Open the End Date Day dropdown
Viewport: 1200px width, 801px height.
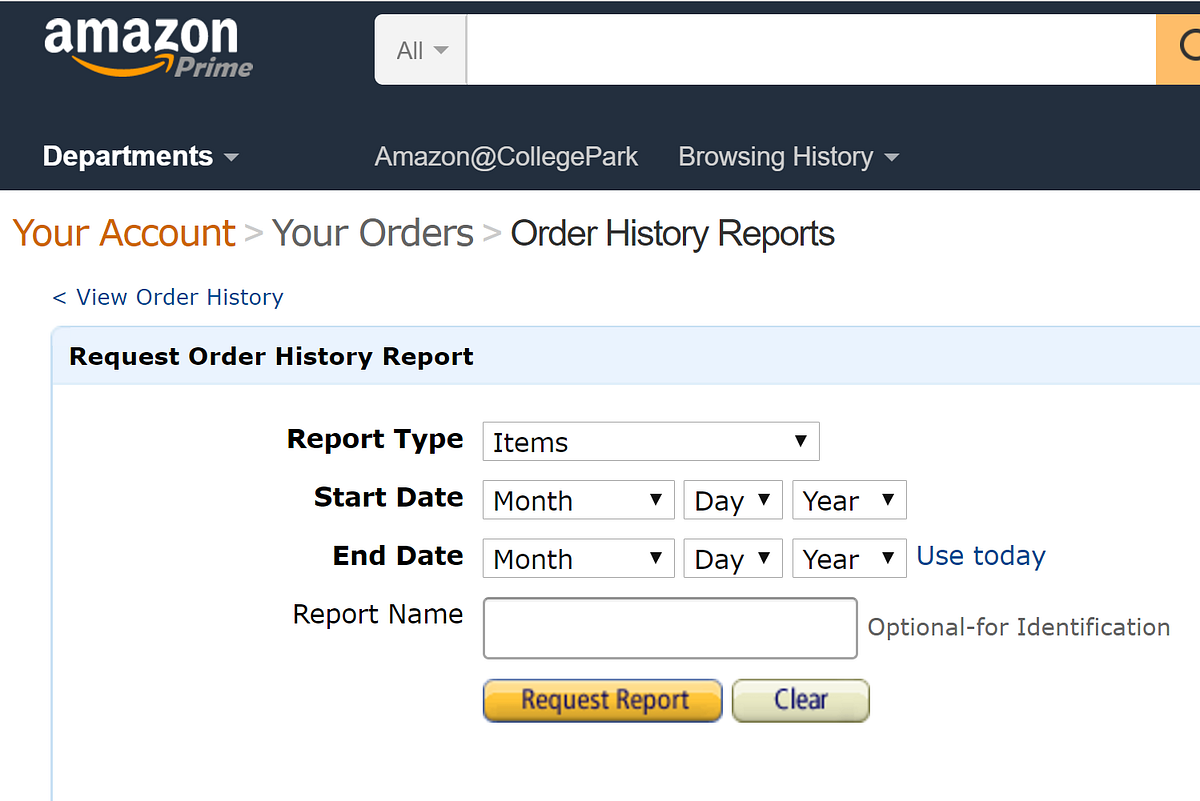click(733, 558)
